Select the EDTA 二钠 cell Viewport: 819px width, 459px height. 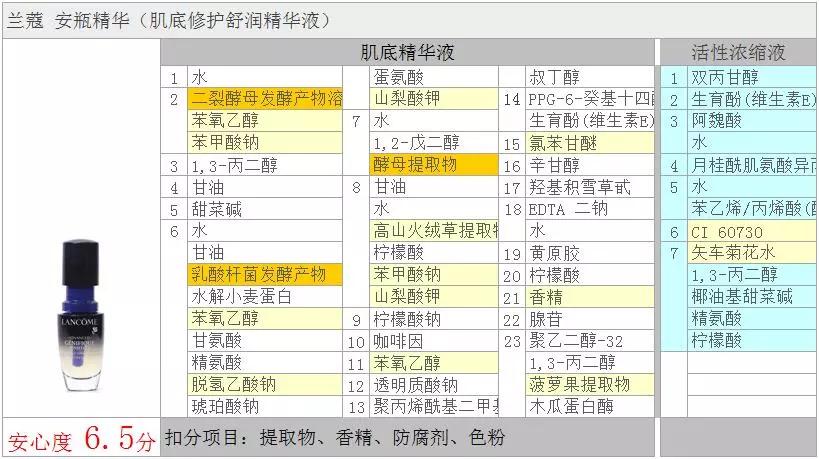[x=590, y=209]
